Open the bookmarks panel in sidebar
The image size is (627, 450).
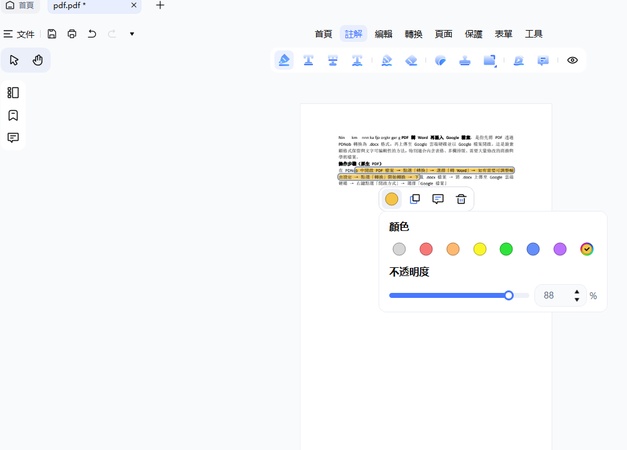tap(13, 116)
